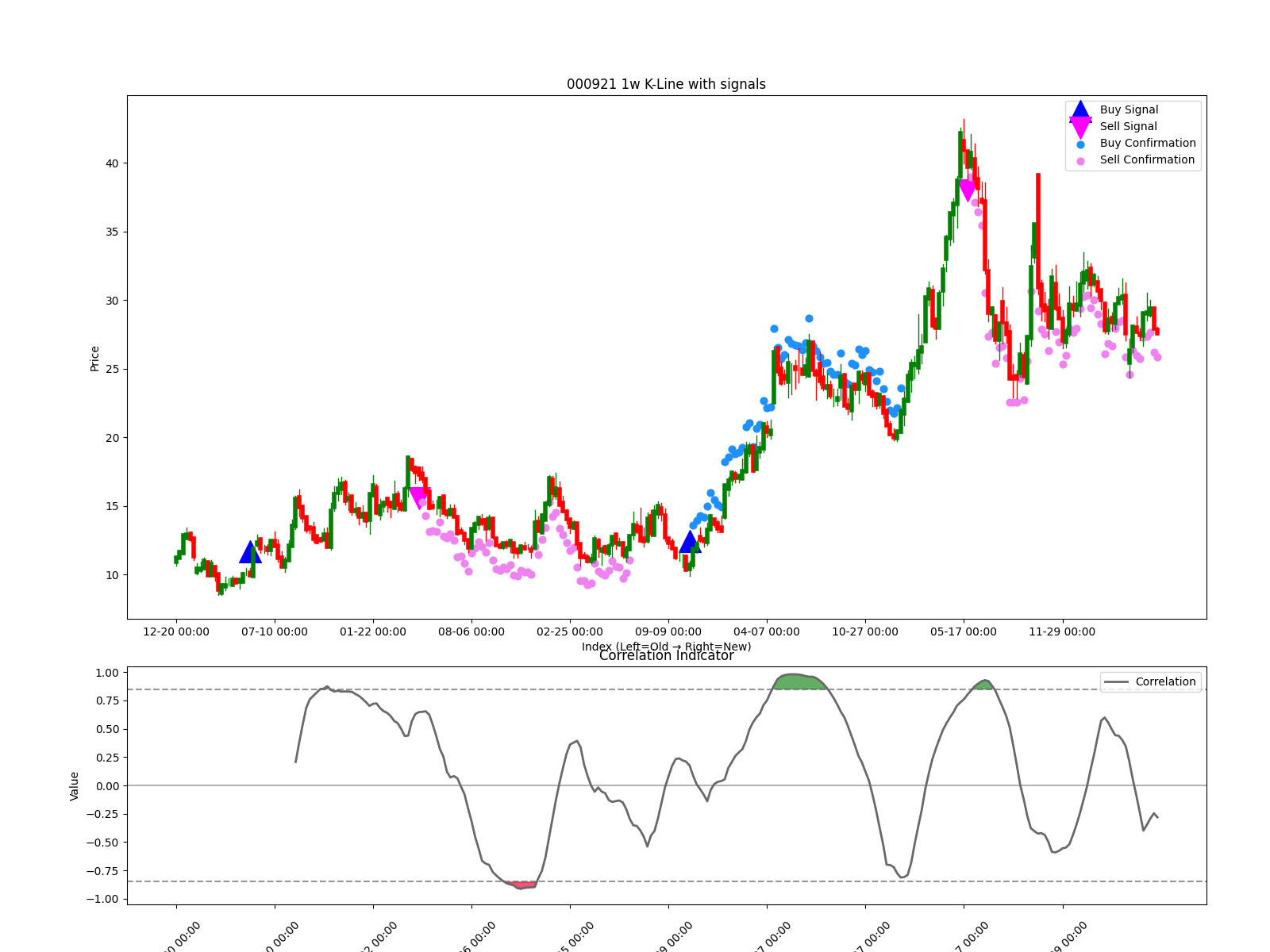This screenshot has height=952, width=1270.
Task: Select the sell signal triangle near 05-17 peak
Action: click(967, 190)
